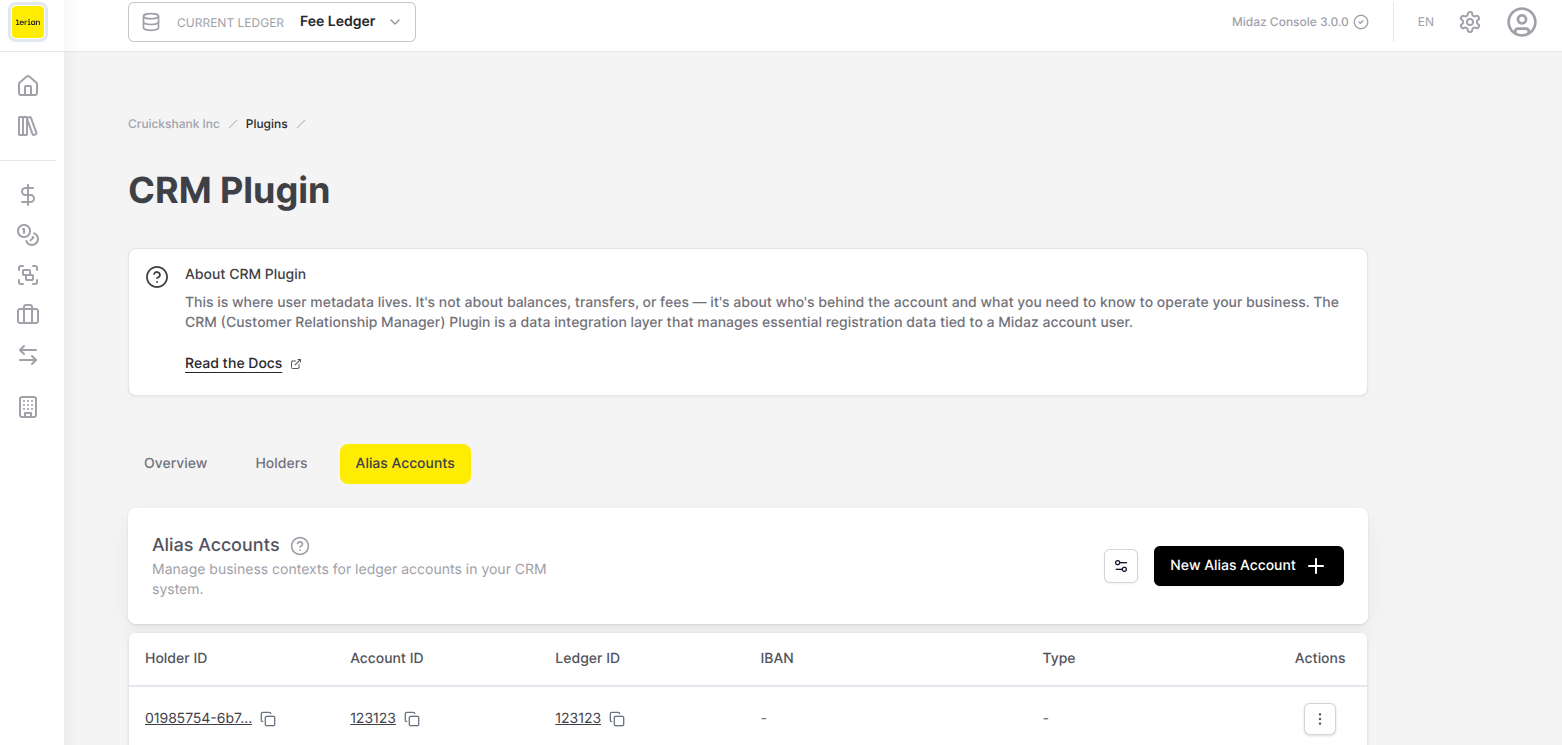The width and height of the screenshot is (1562, 745).
Task: Click the Midaz Console 3.0.0 version text
Action: coord(1290,22)
